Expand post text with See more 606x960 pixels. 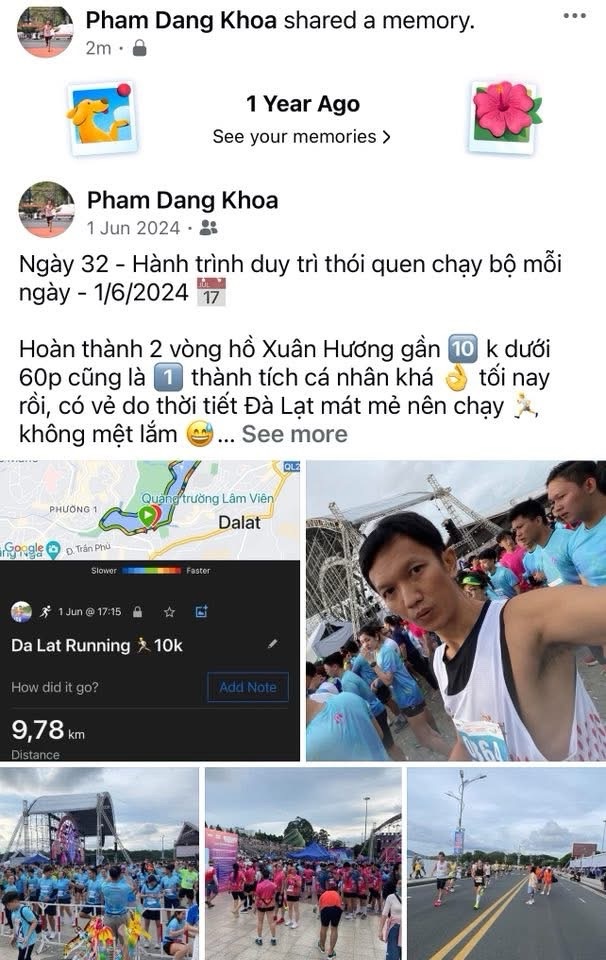click(x=294, y=434)
